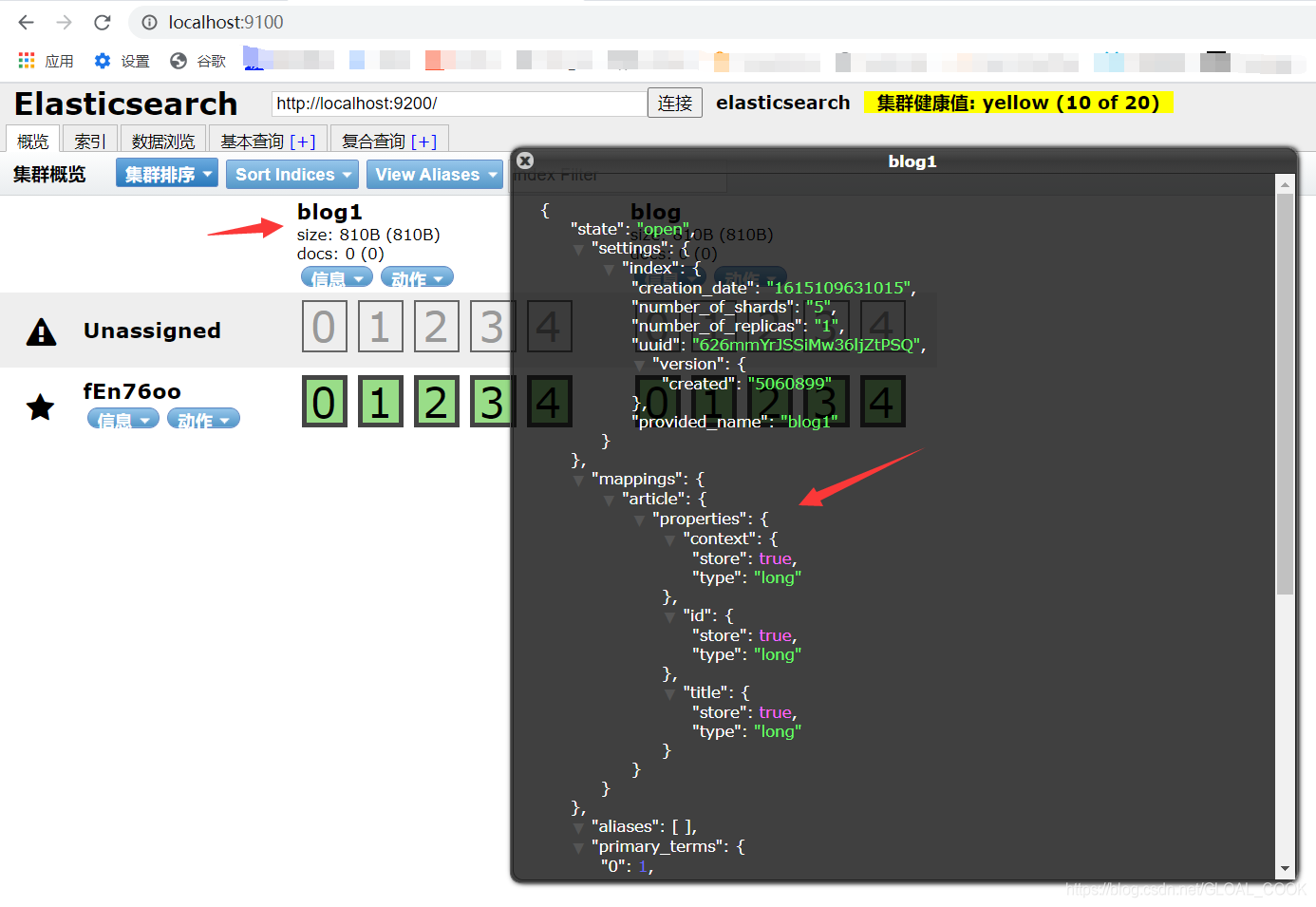Click the star icon of node fEn76oo
The height and width of the screenshot is (907, 1316).
tap(40, 407)
